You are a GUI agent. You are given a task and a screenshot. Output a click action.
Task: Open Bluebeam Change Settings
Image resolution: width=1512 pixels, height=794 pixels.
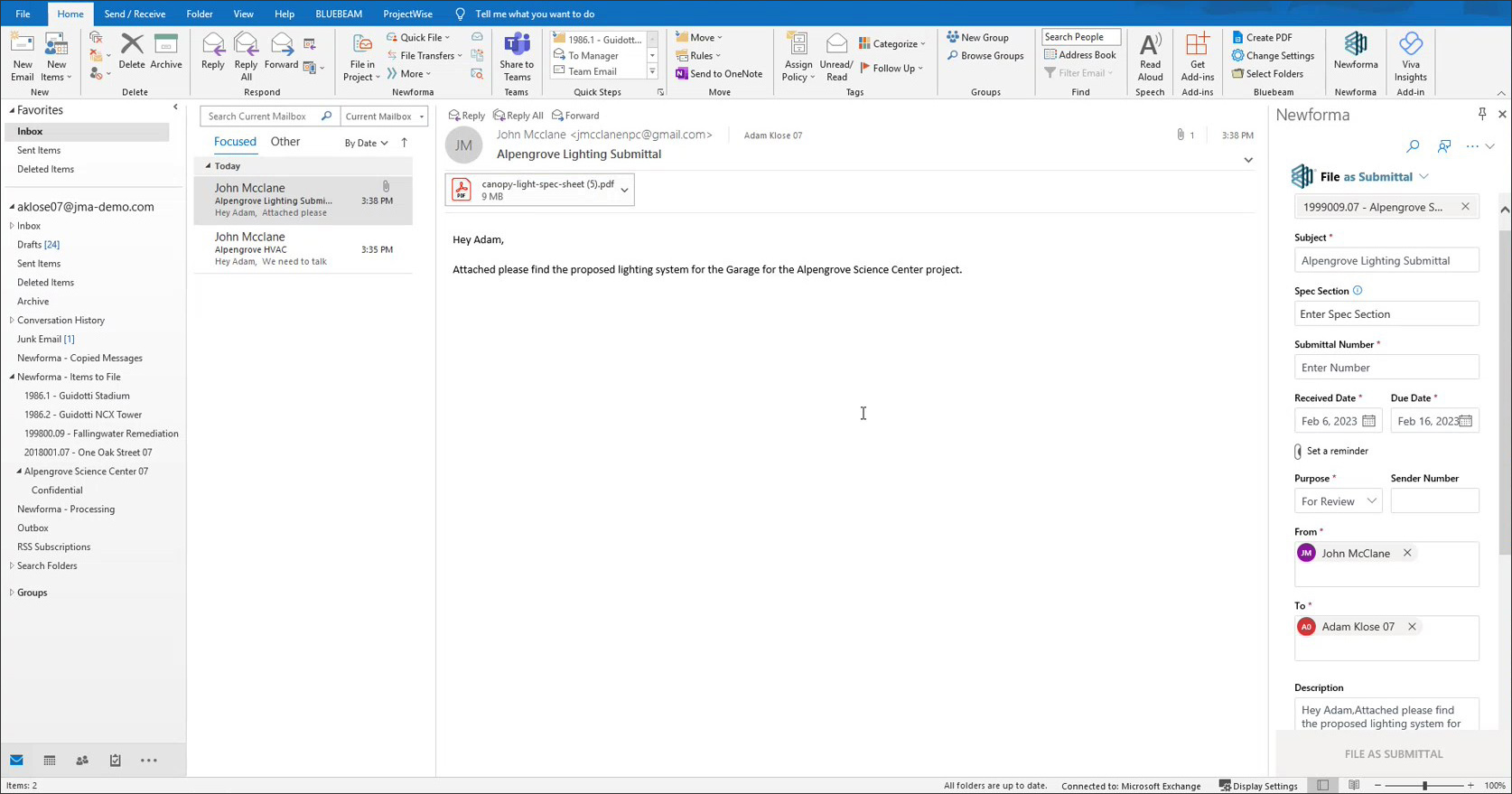pos(1273,56)
